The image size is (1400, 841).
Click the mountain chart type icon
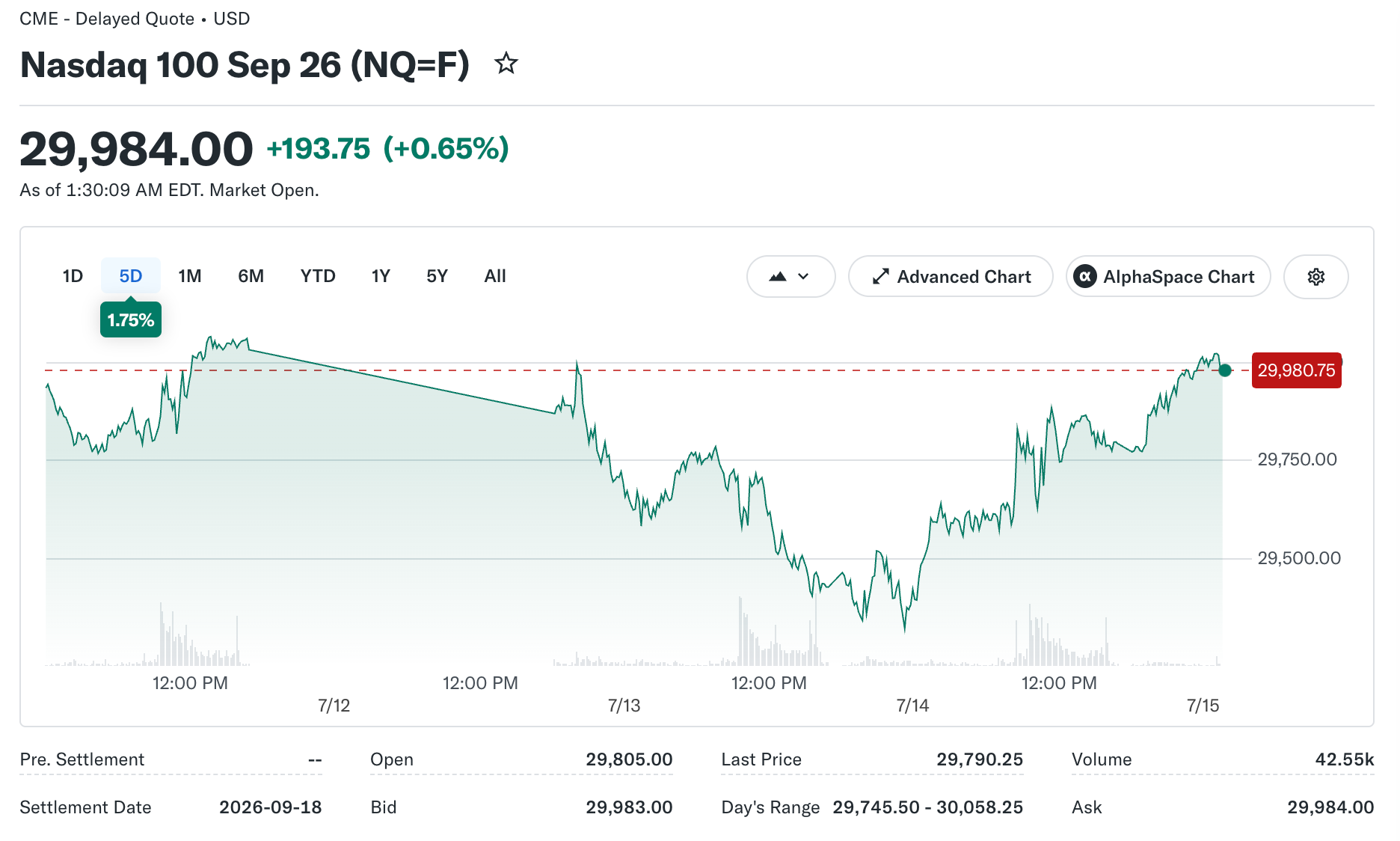pos(778,277)
